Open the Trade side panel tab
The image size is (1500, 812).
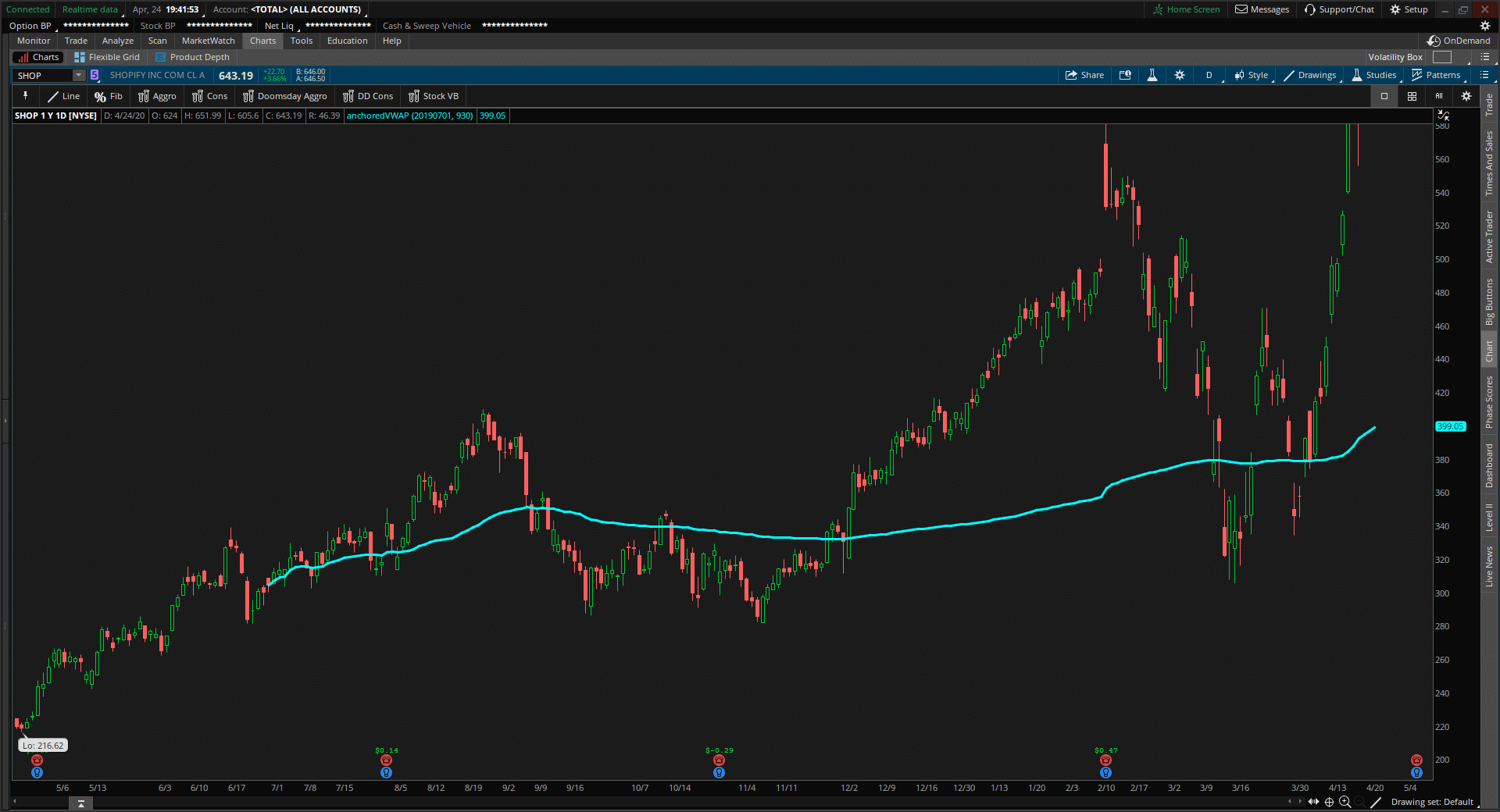coord(1489,105)
